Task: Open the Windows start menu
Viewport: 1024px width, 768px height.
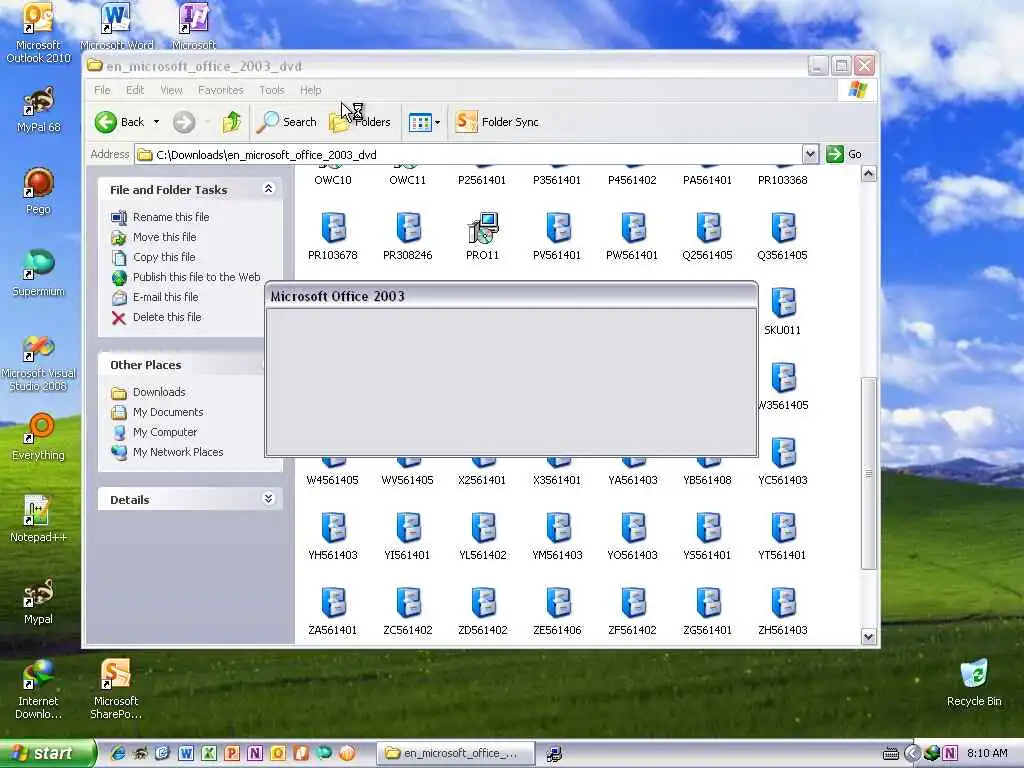Action: click(46, 754)
